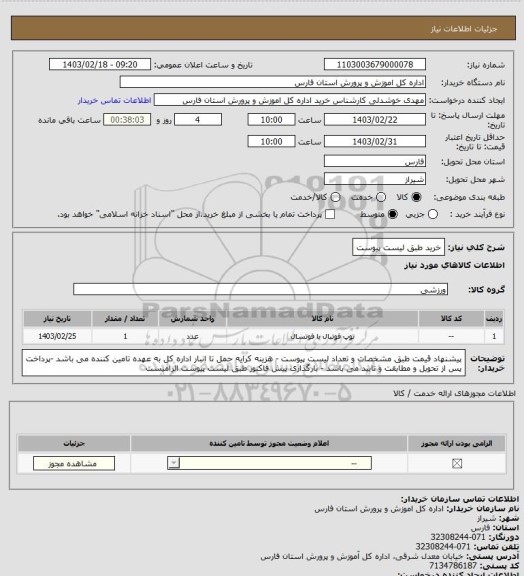Image resolution: width=524 pixels, height=576 pixels.
Task: Click the response deadline date 1403/02/22
Action: pos(375,119)
